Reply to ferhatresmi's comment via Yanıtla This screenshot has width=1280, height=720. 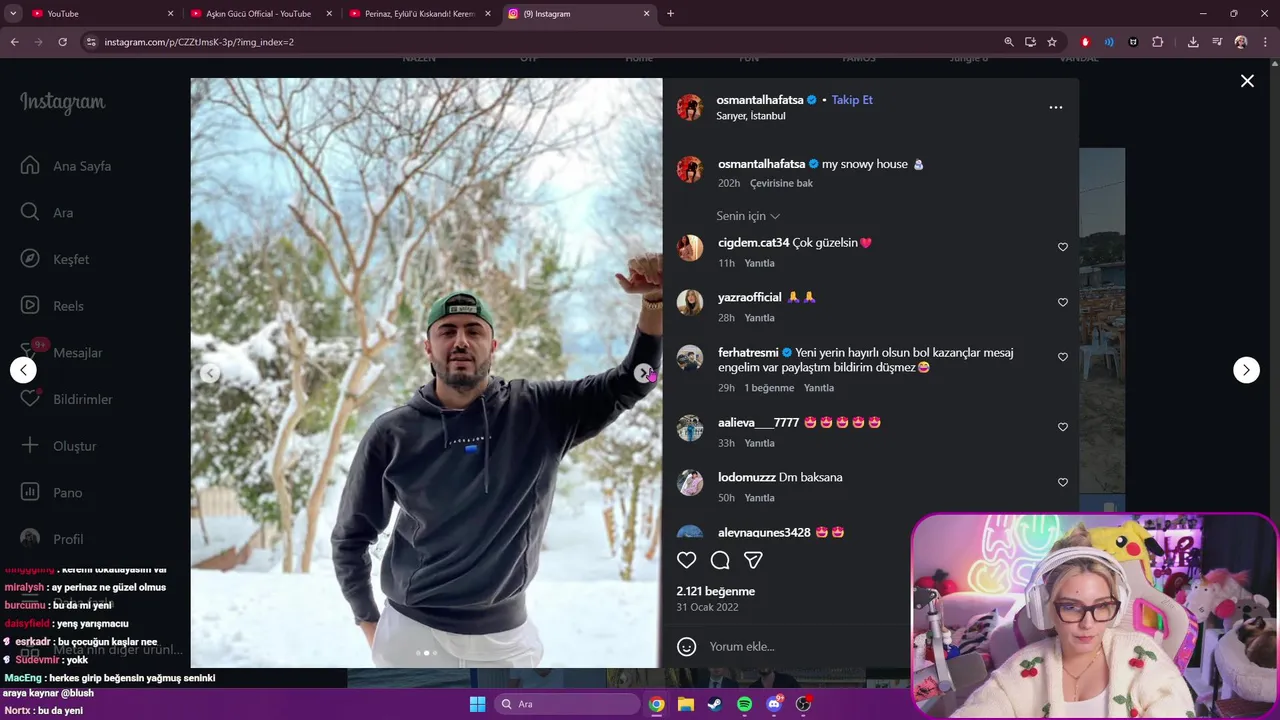819,388
